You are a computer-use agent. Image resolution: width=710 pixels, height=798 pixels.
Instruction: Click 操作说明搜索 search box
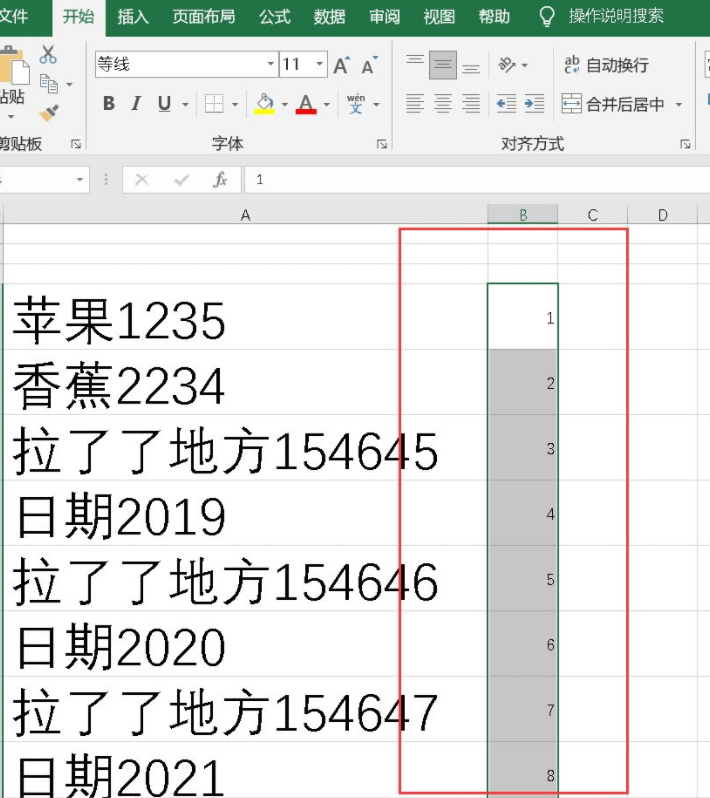[x=616, y=16]
